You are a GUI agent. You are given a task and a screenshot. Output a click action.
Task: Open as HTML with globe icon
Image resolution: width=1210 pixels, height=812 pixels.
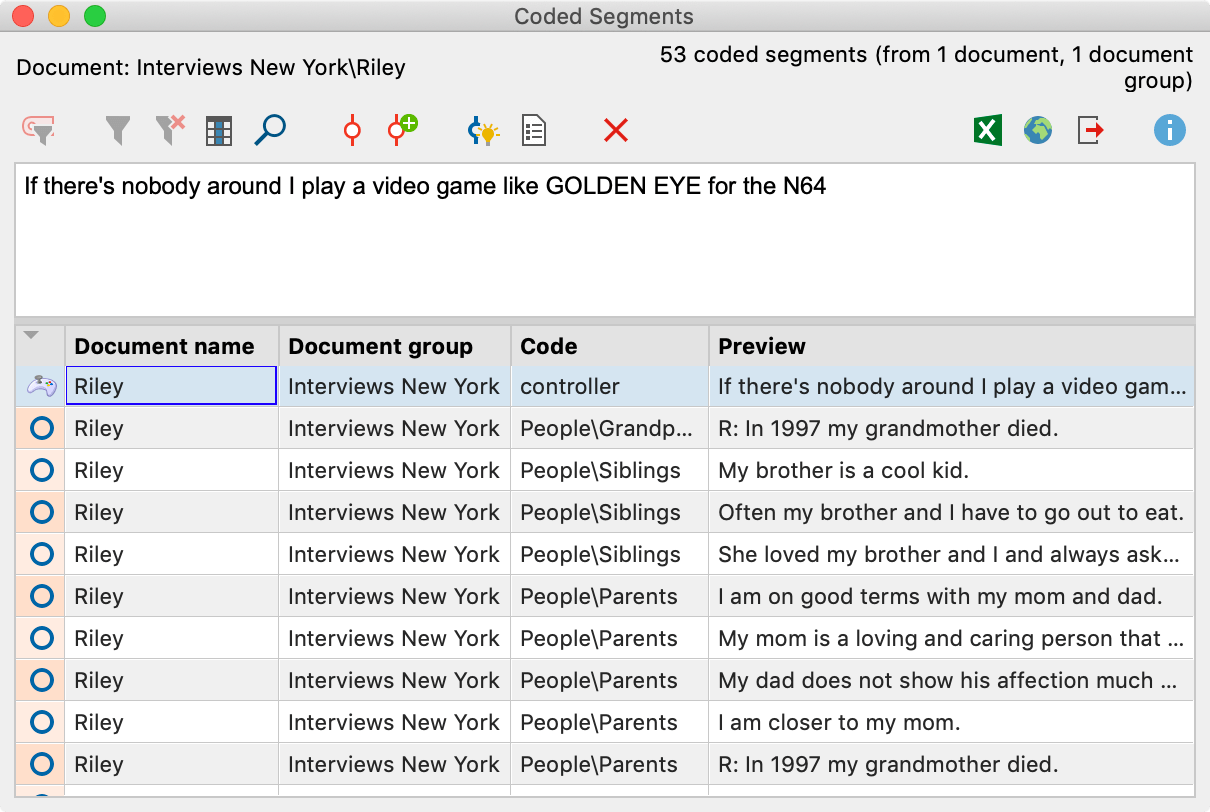tap(1038, 130)
